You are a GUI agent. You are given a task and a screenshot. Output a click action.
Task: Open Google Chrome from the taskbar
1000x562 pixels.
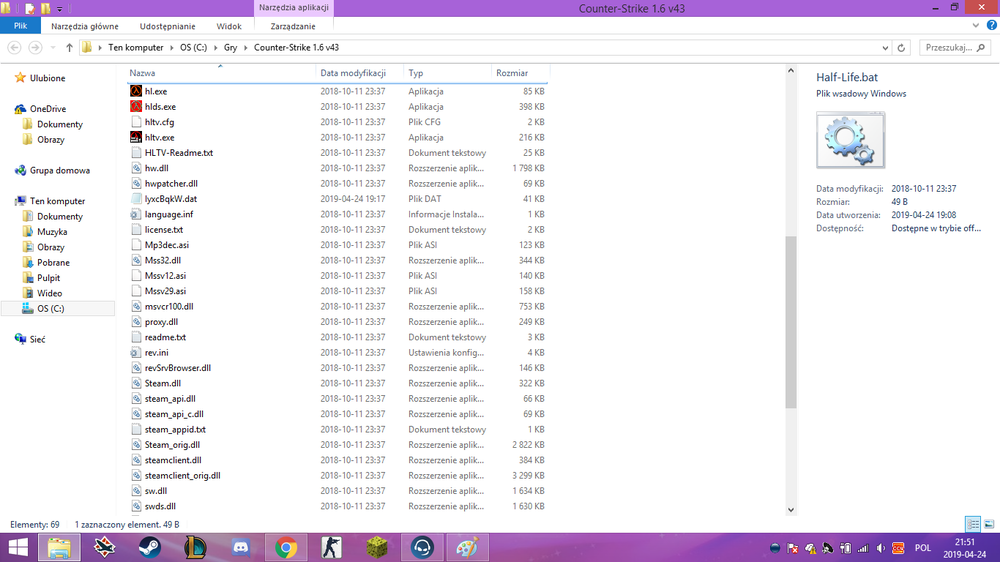click(286, 547)
